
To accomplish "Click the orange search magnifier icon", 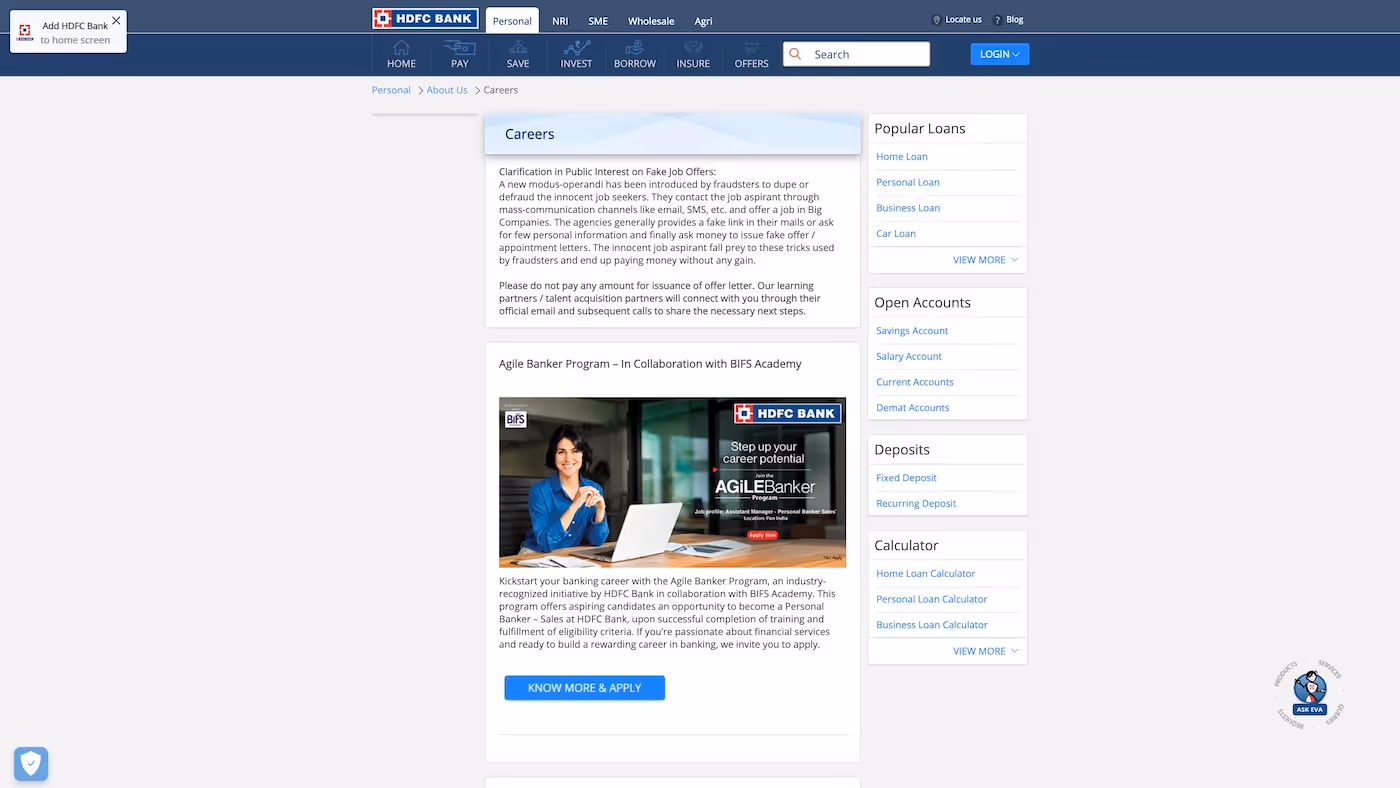I will (794, 53).
